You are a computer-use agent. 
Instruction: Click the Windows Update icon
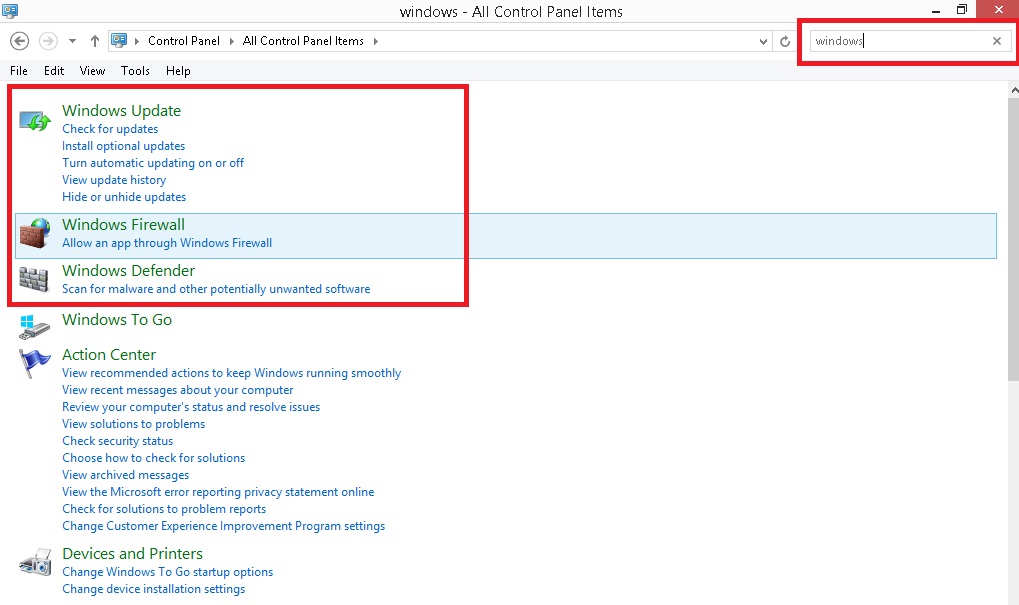point(34,121)
